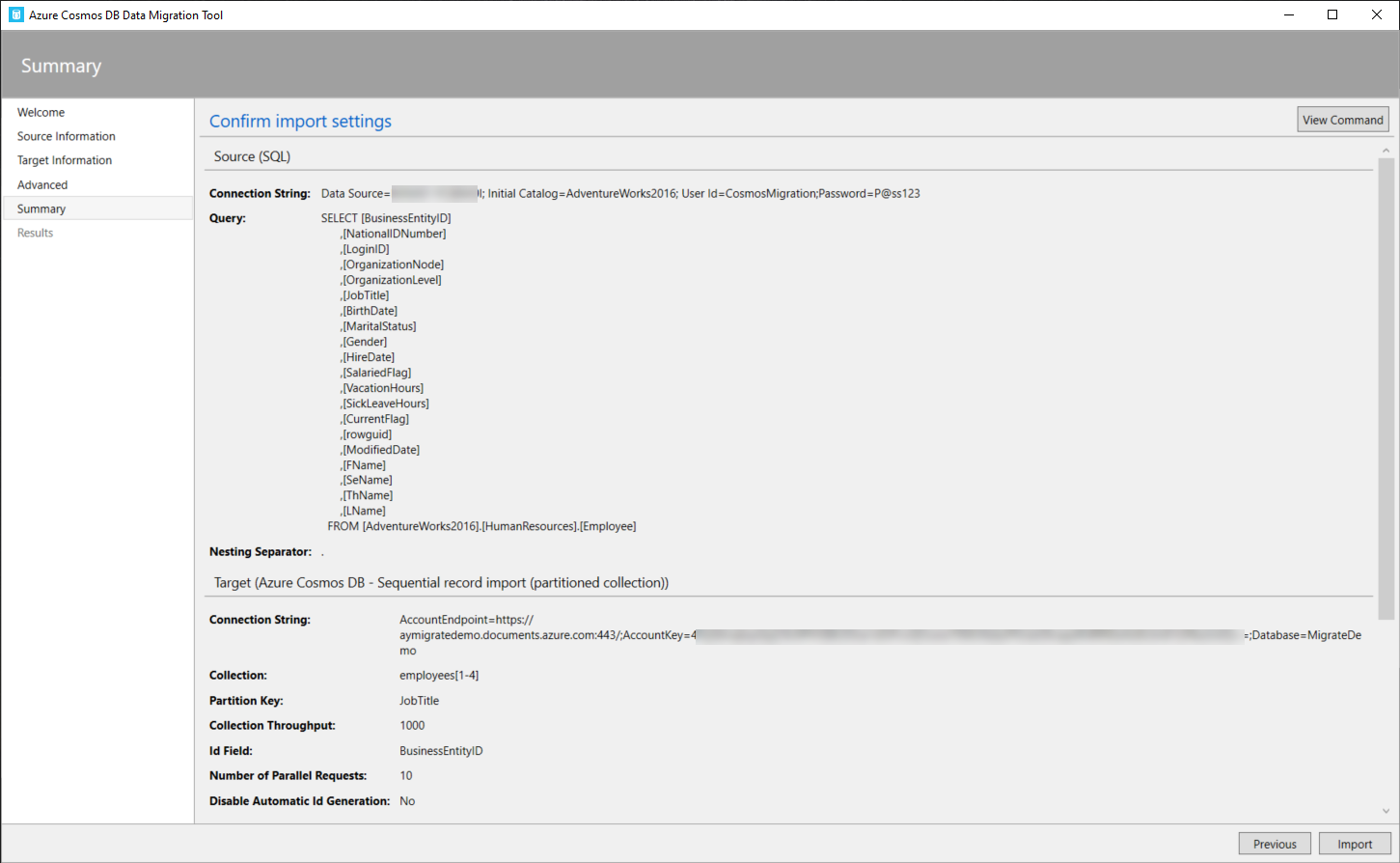Click the View Command button
The image size is (1400, 863).
pos(1343,120)
